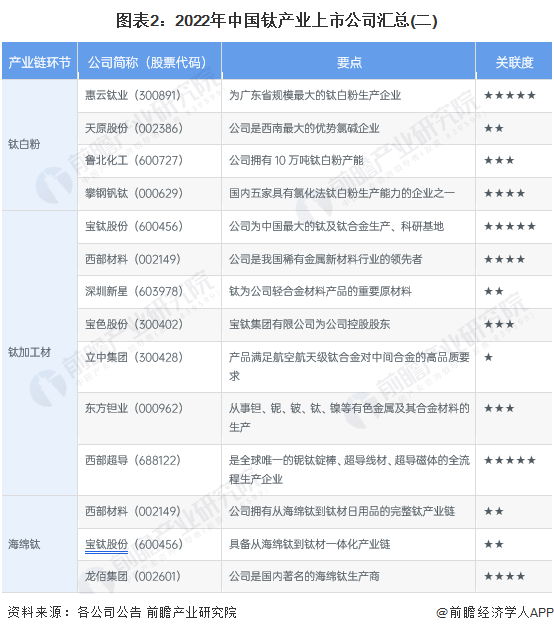The width and height of the screenshot is (554, 633).
Task: Click the single-star rating for 立中集团
Action: [x=488, y=357]
